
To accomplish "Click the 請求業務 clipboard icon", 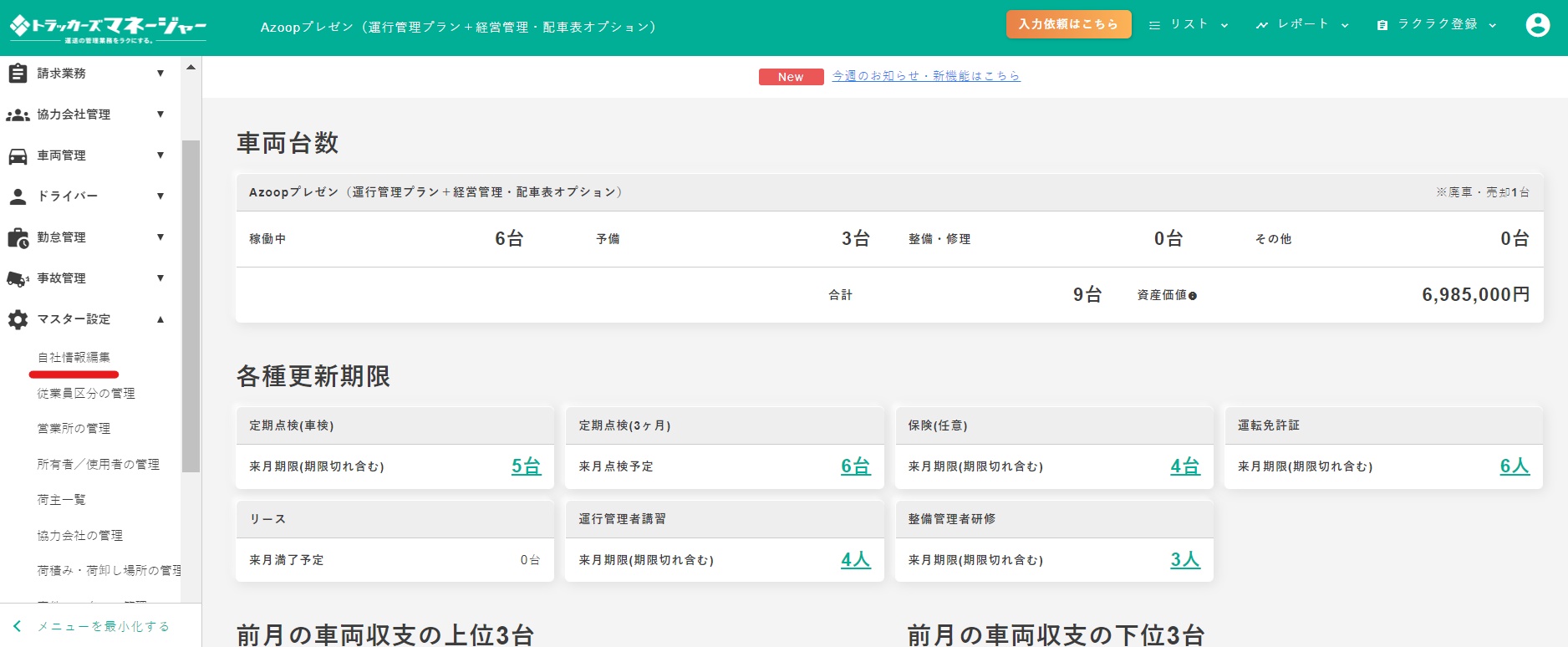I will click(x=18, y=74).
